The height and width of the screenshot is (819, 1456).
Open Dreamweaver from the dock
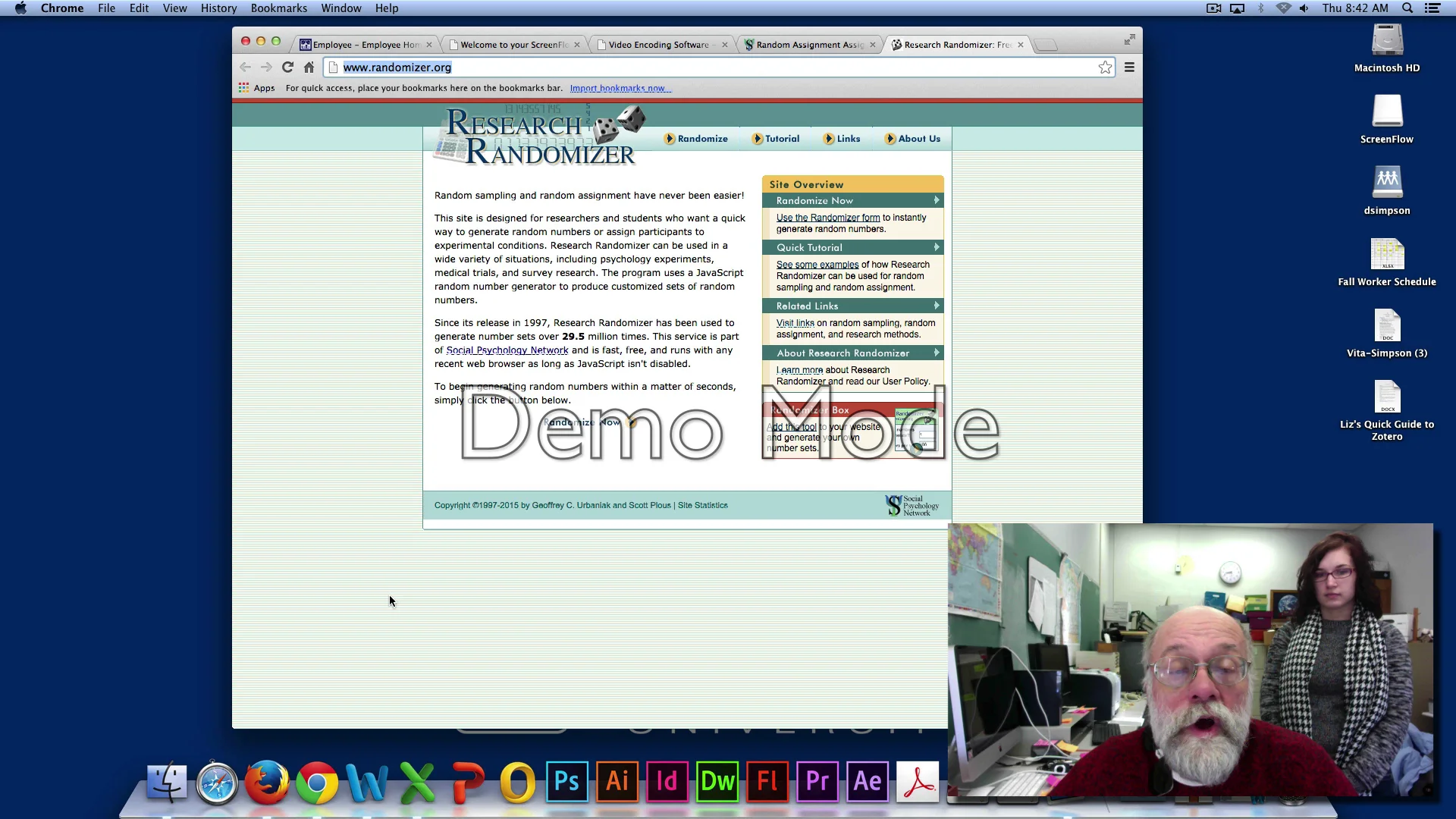pyautogui.click(x=717, y=781)
